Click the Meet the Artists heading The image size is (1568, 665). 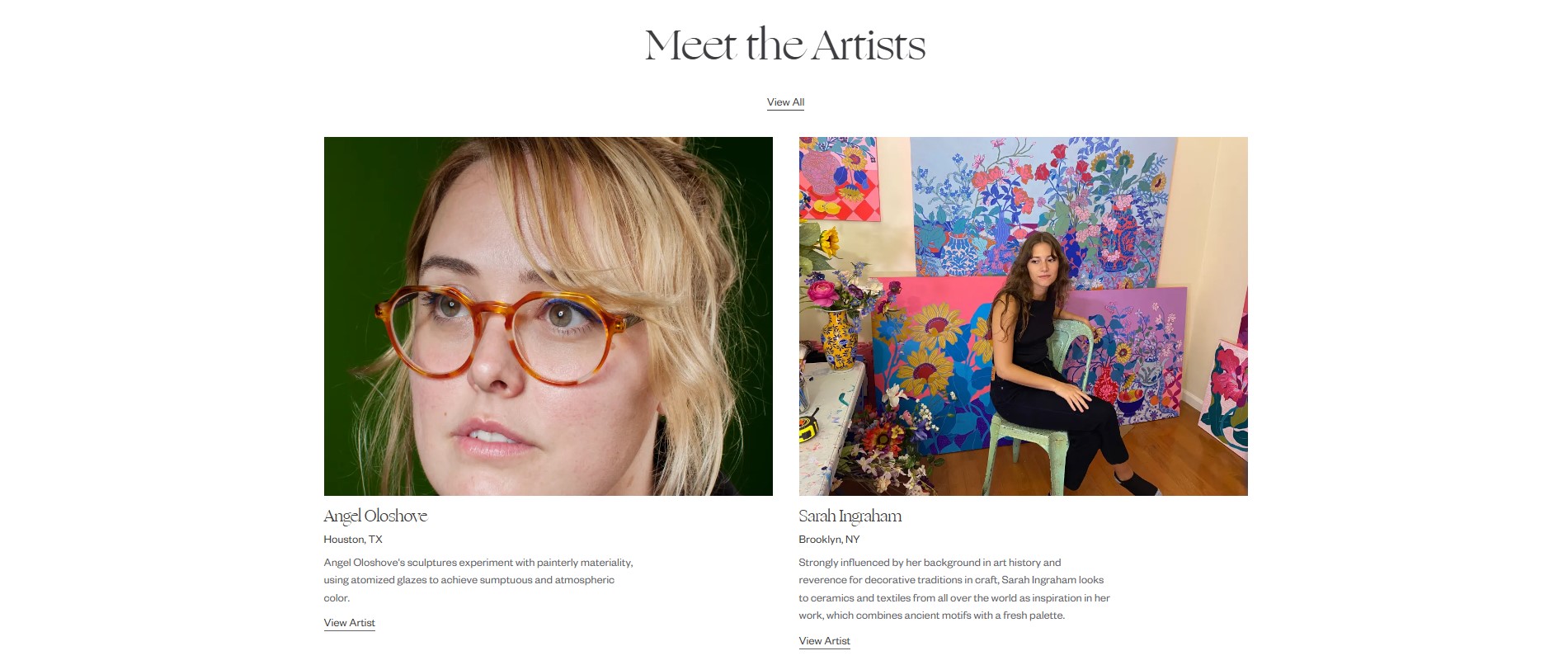(x=785, y=45)
